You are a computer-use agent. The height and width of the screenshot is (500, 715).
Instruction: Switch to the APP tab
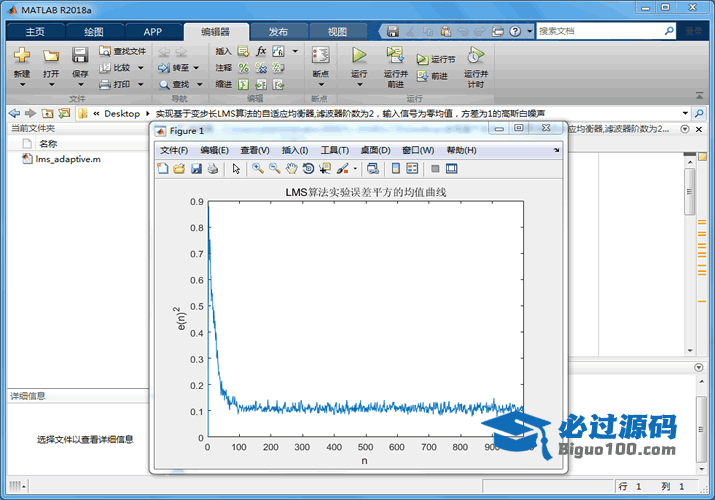153,31
